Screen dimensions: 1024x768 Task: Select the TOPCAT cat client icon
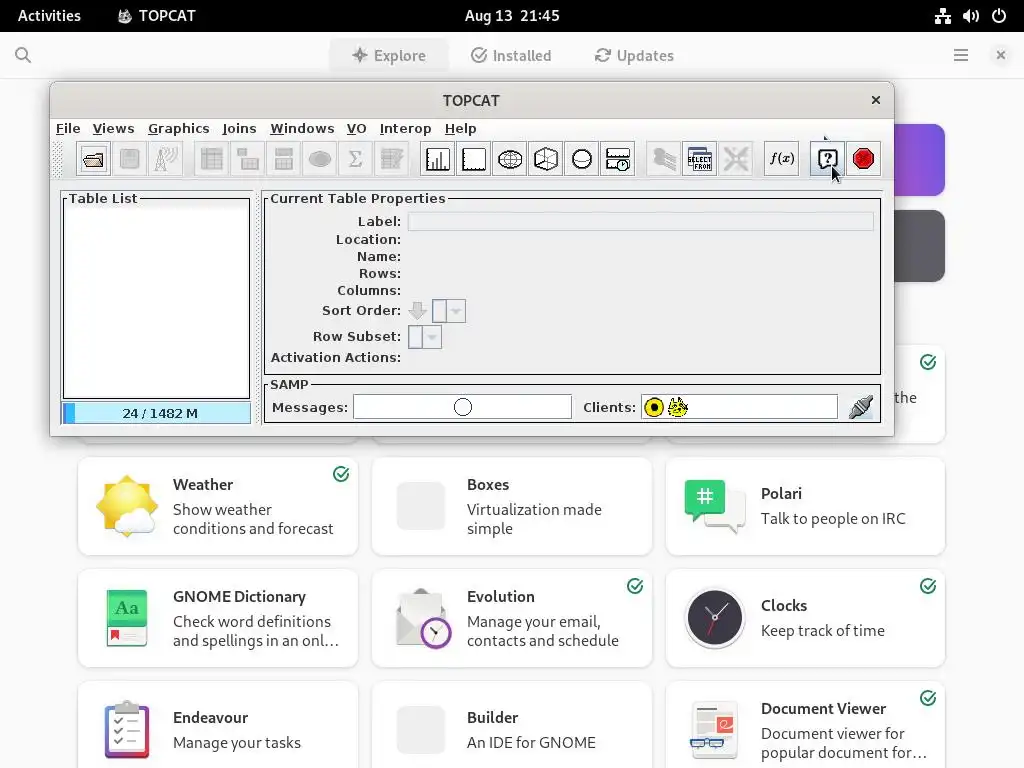coord(678,408)
